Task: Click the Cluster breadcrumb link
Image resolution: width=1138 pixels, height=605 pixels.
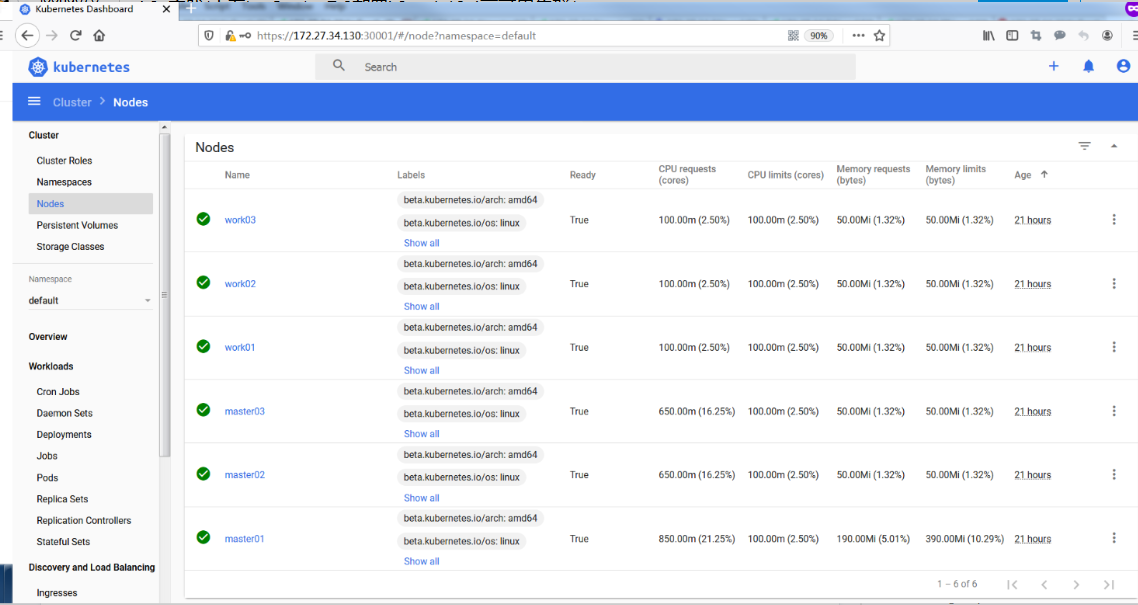Action: tap(72, 102)
